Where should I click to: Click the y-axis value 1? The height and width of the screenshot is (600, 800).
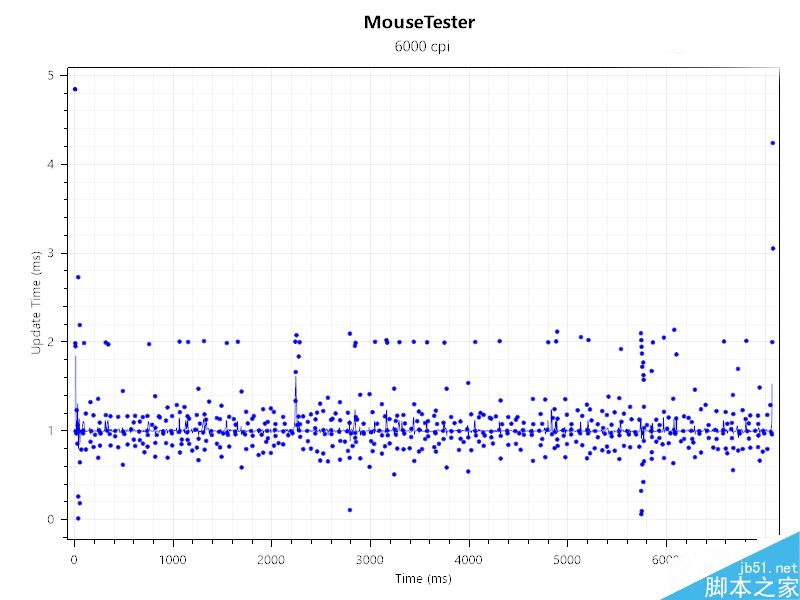(x=50, y=431)
